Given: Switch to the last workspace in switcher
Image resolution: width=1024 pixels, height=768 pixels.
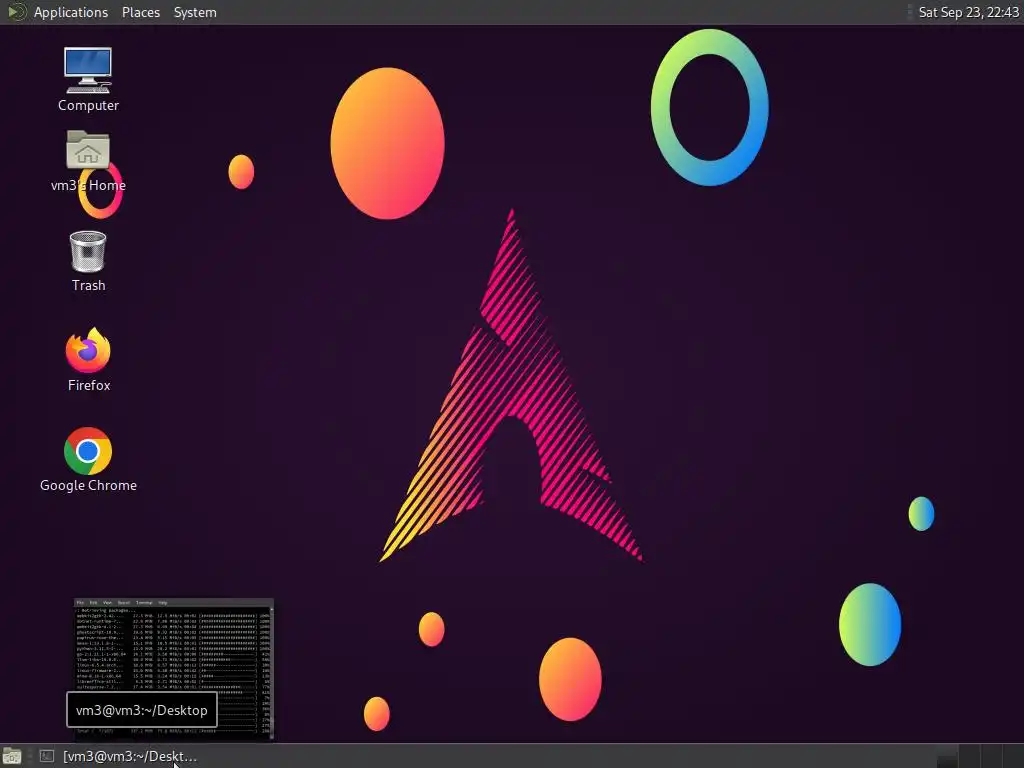Looking at the screenshot, I should [x=1013, y=756].
